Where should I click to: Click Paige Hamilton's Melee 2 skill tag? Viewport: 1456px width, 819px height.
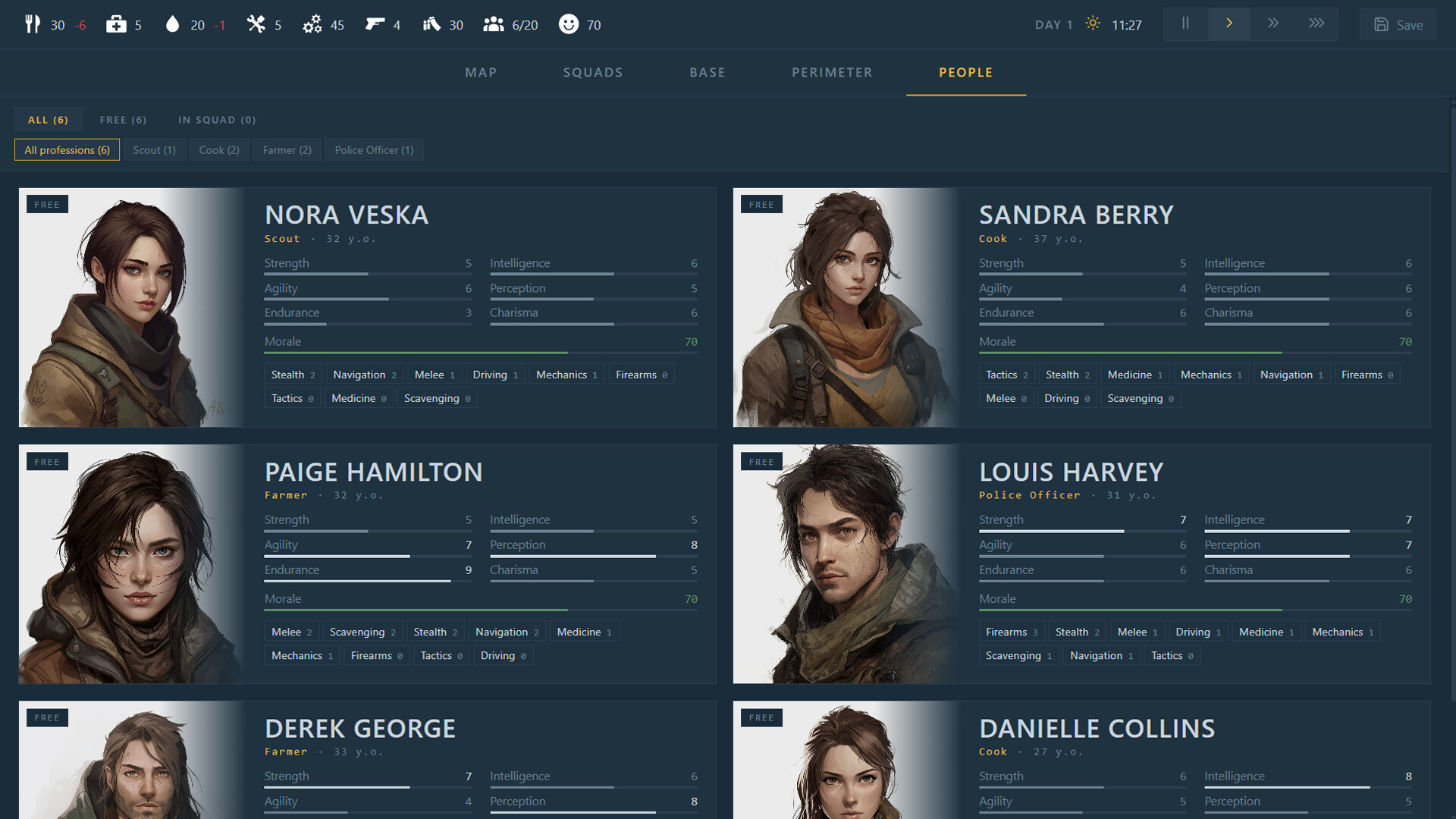pos(291,632)
